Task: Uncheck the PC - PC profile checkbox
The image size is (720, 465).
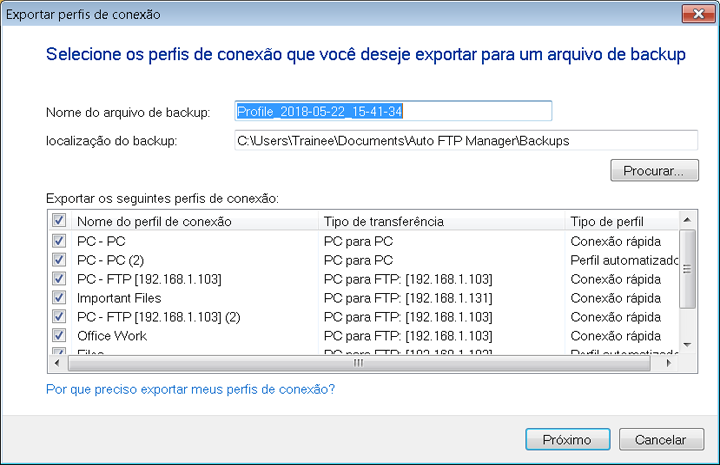Action: click(59, 241)
